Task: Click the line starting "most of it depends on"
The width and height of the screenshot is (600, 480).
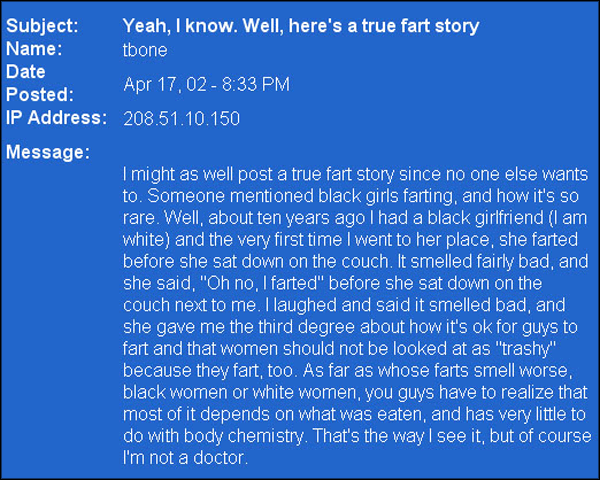Action: tap(354, 415)
